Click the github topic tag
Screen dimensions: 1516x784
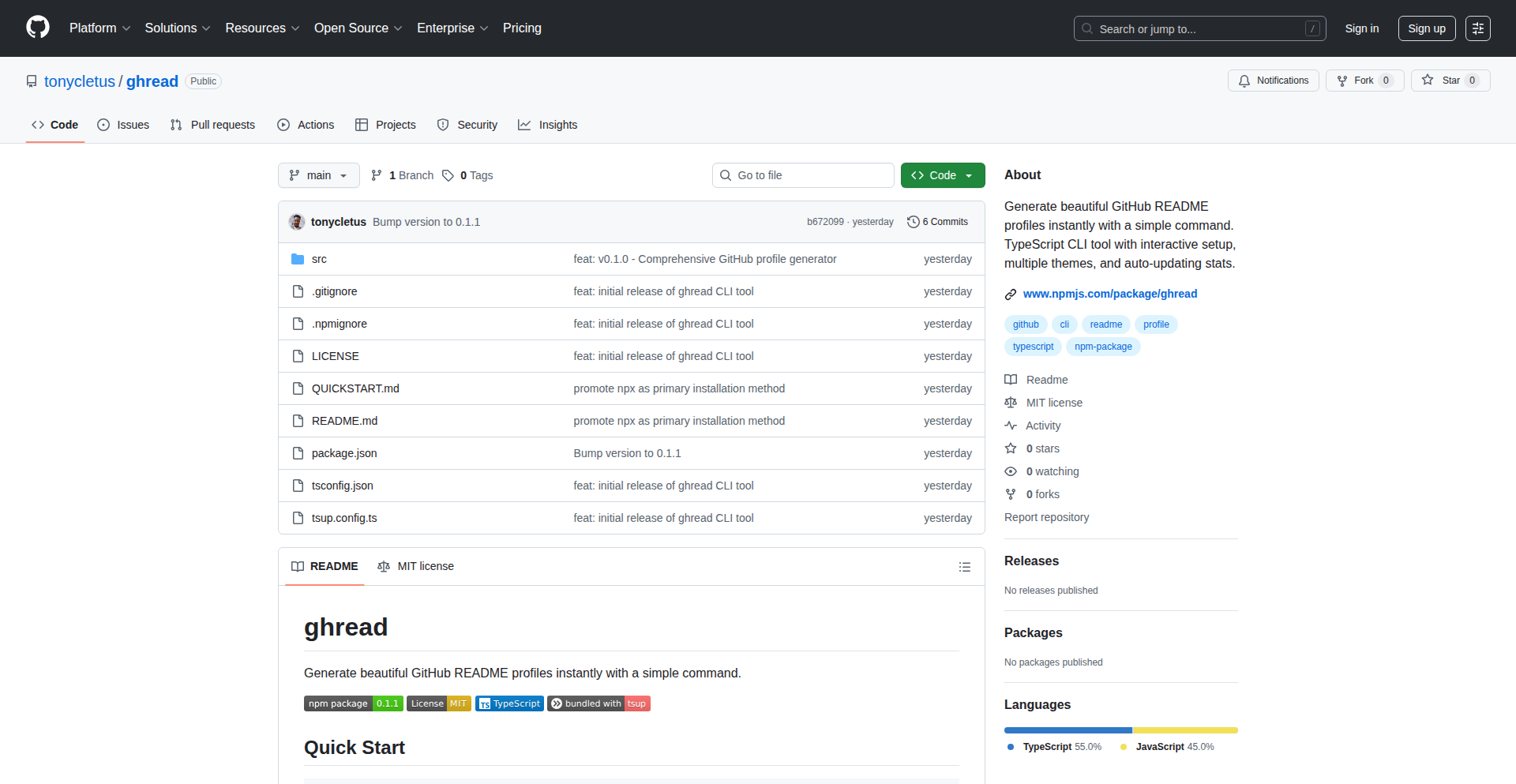[1026, 324]
